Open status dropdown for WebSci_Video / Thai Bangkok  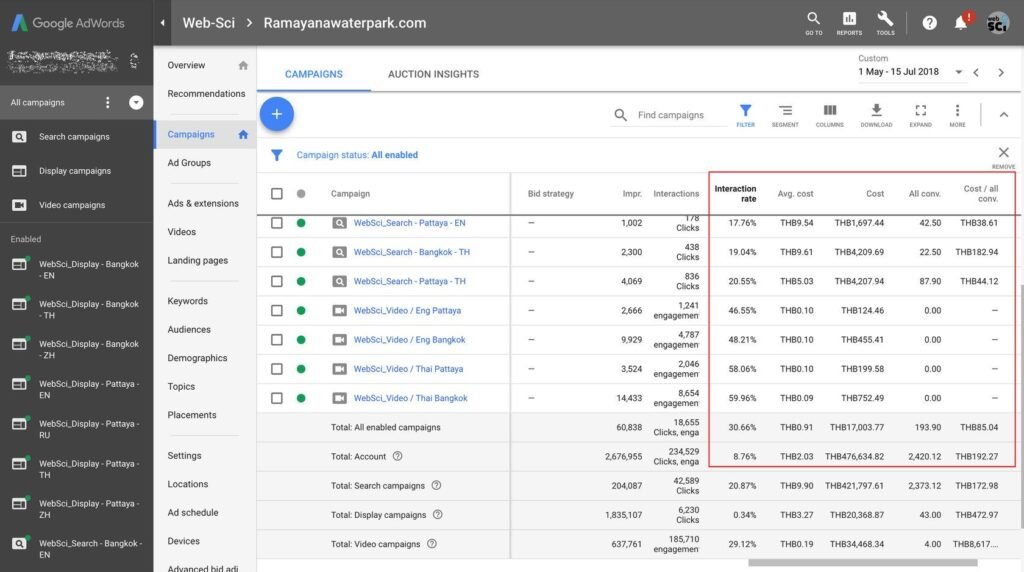tap(301, 398)
